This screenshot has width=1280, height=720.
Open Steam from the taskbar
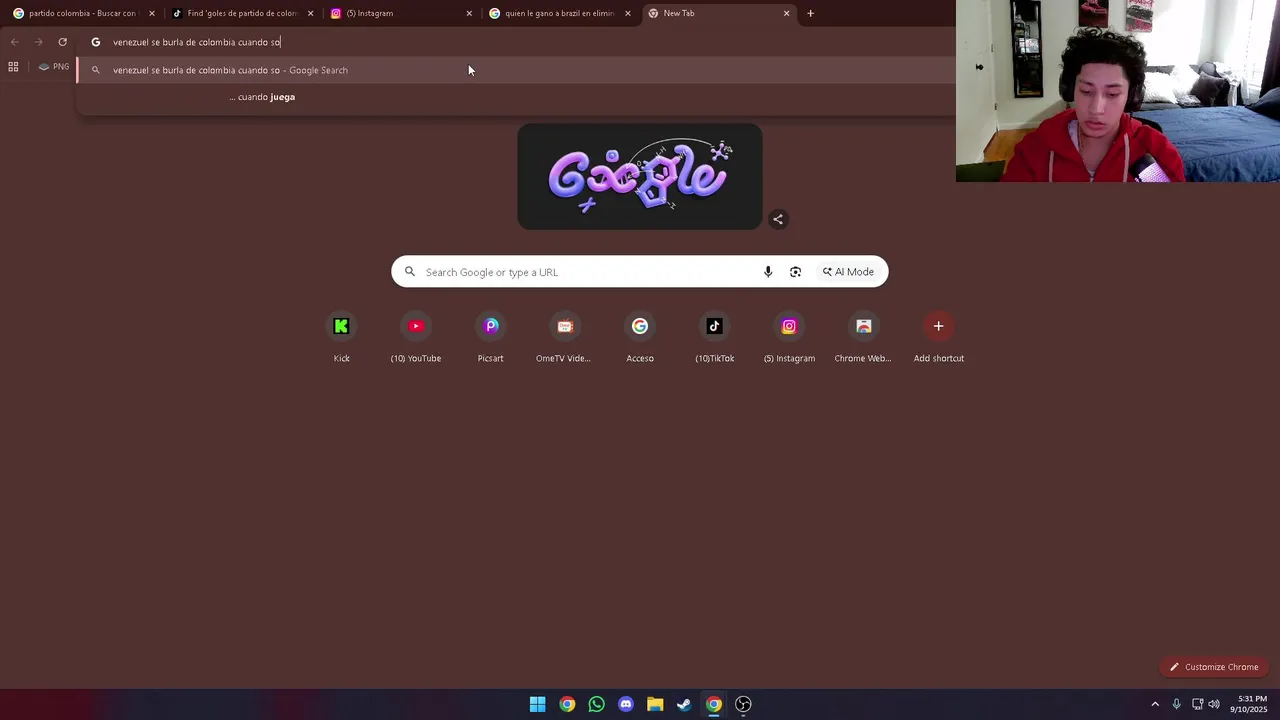click(x=684, y=704)
